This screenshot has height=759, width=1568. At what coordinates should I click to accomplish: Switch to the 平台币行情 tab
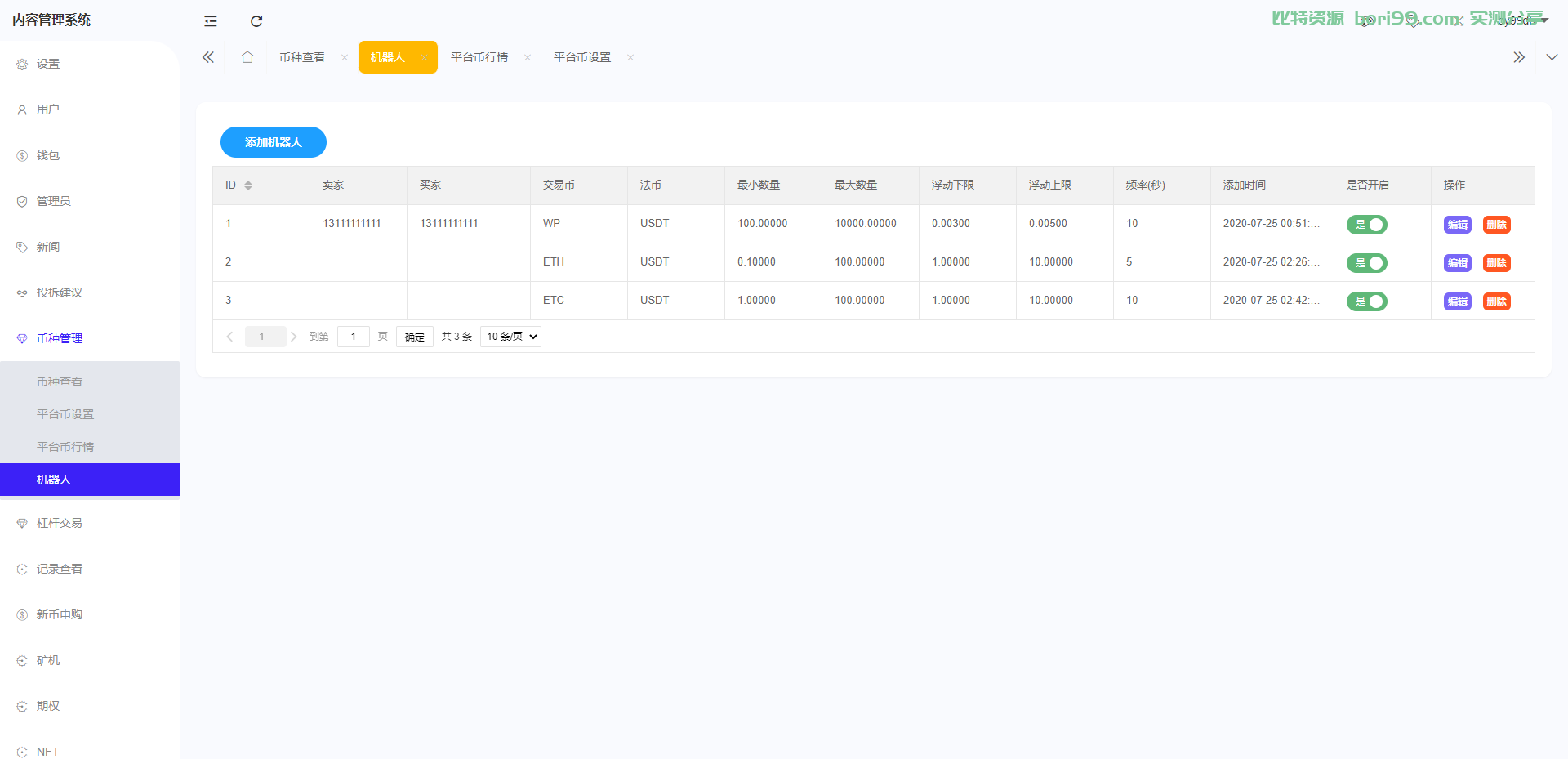click(x=479, y=57)
